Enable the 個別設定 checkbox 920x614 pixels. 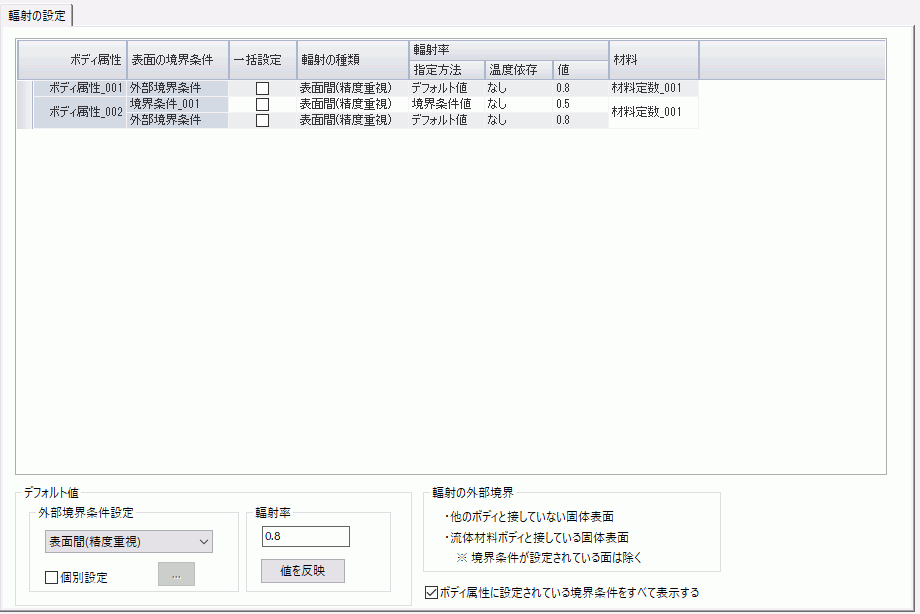click(51, 577)
